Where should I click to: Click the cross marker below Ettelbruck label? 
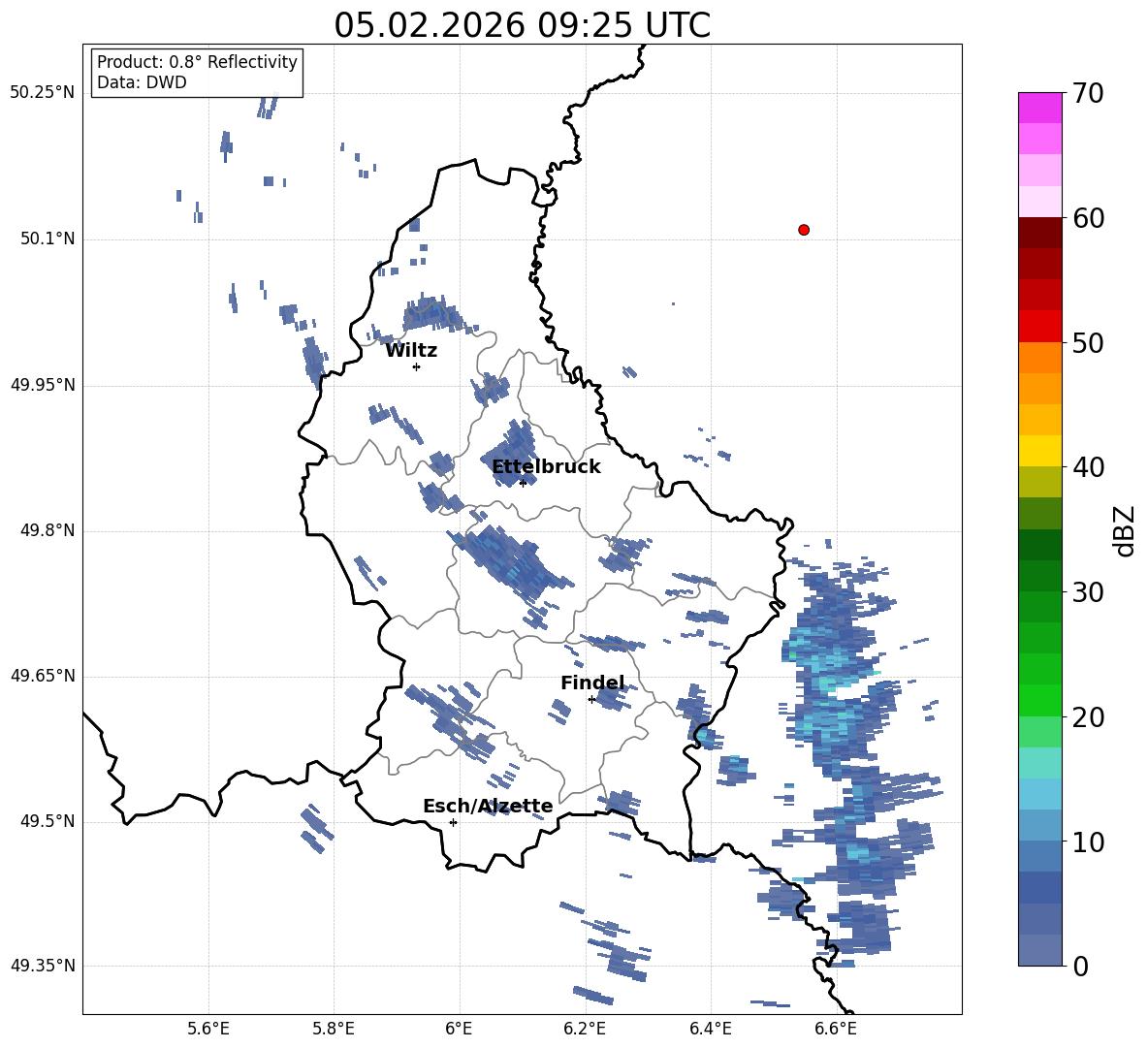[523, 482]
